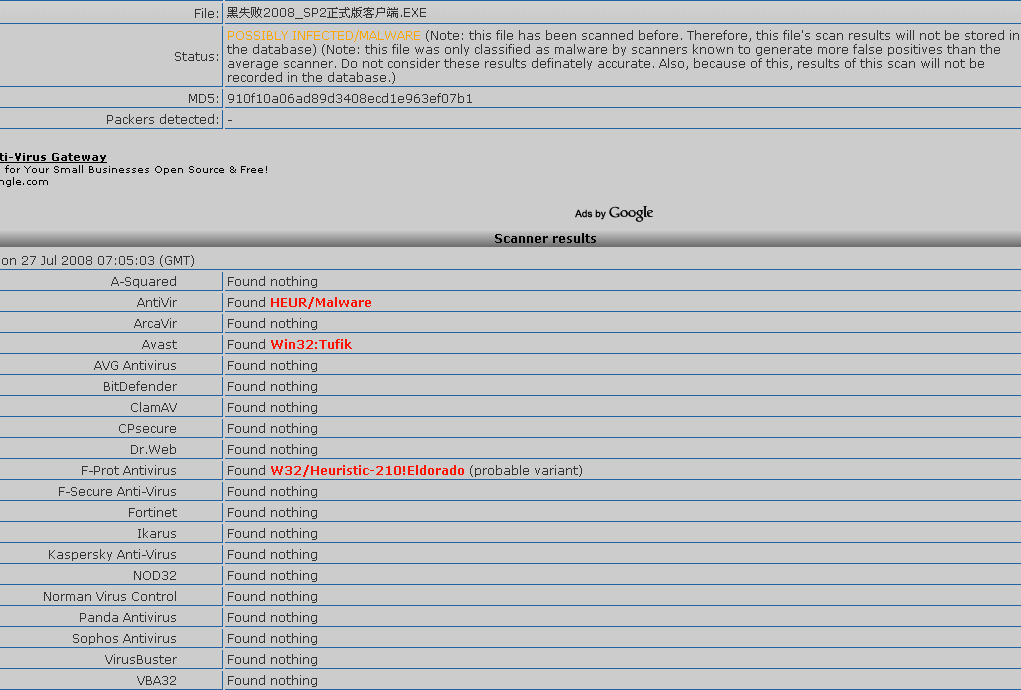Click the F-Prot Antivirus scanner label
Viewport: 1021px width, 690px height.
[128, 471]
